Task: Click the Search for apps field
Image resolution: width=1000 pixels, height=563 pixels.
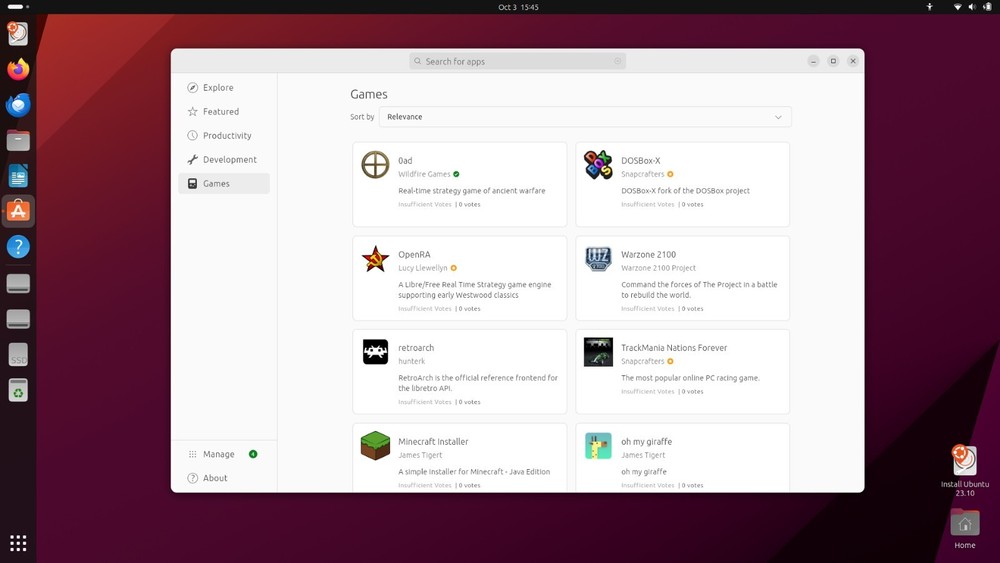Action: click(517, 61)
